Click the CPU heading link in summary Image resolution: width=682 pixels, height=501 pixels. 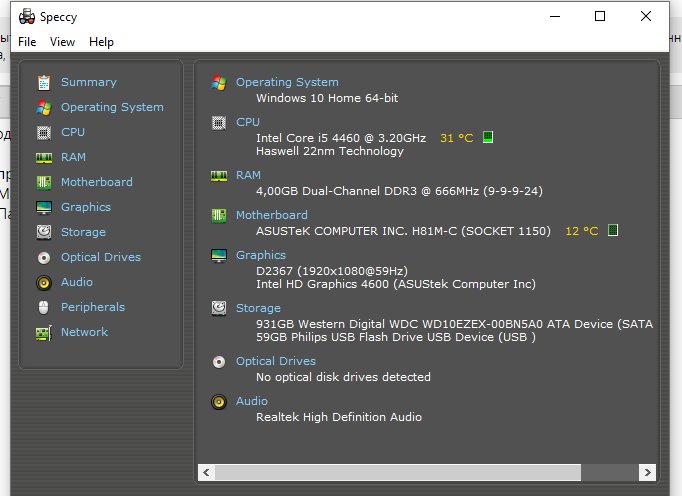(x=248, y=122)
